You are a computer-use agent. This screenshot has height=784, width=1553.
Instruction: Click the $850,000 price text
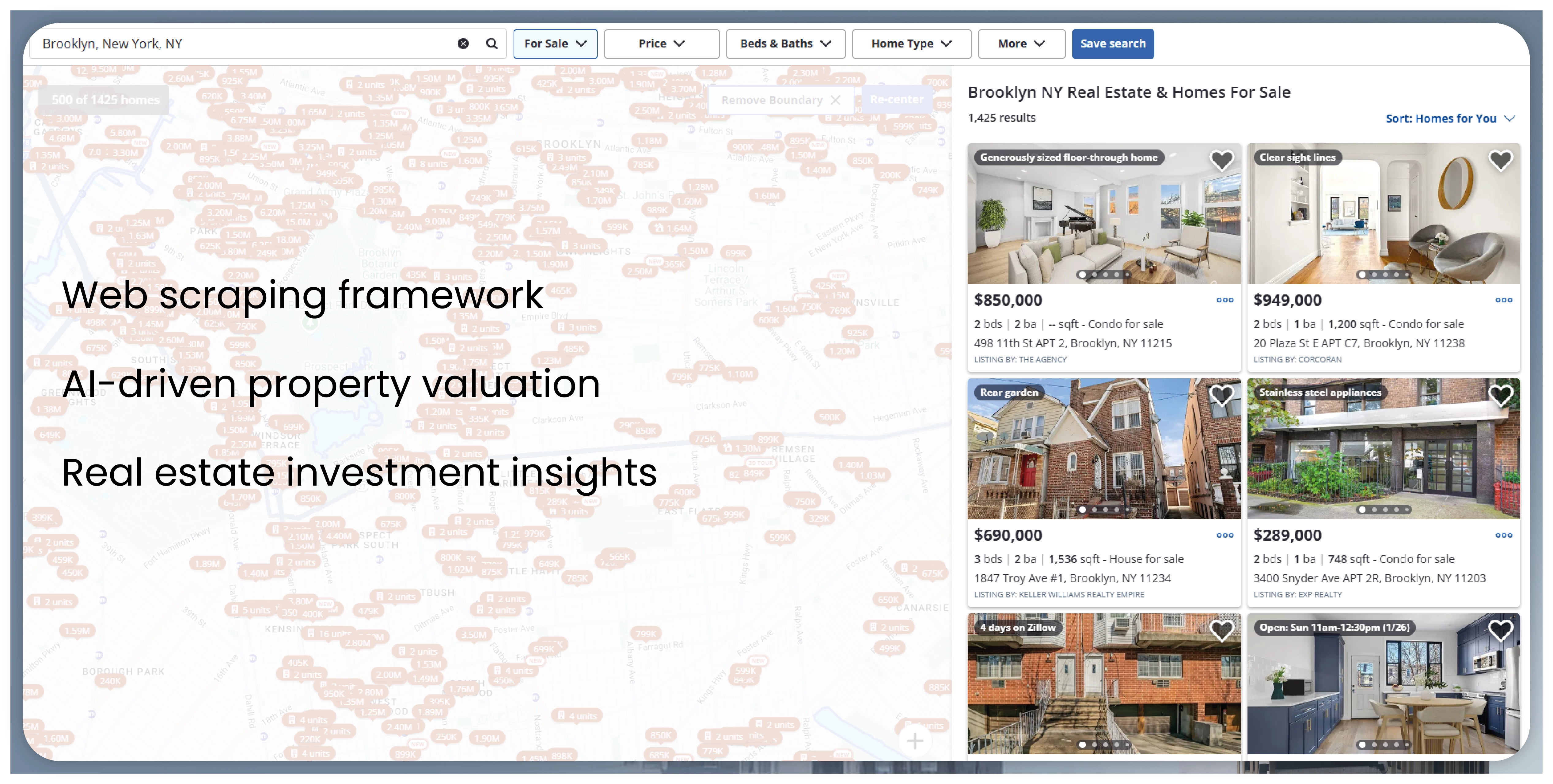pos(1008,300)
